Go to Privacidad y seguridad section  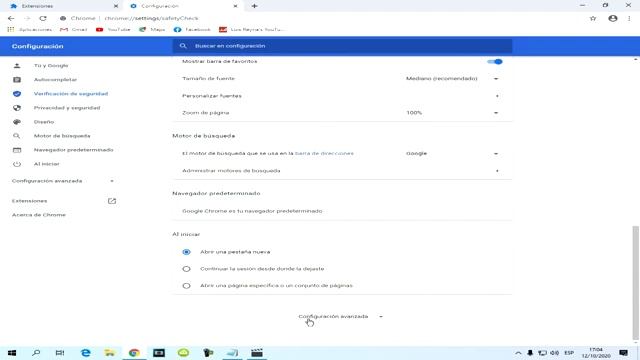click(x=67, y=108)
